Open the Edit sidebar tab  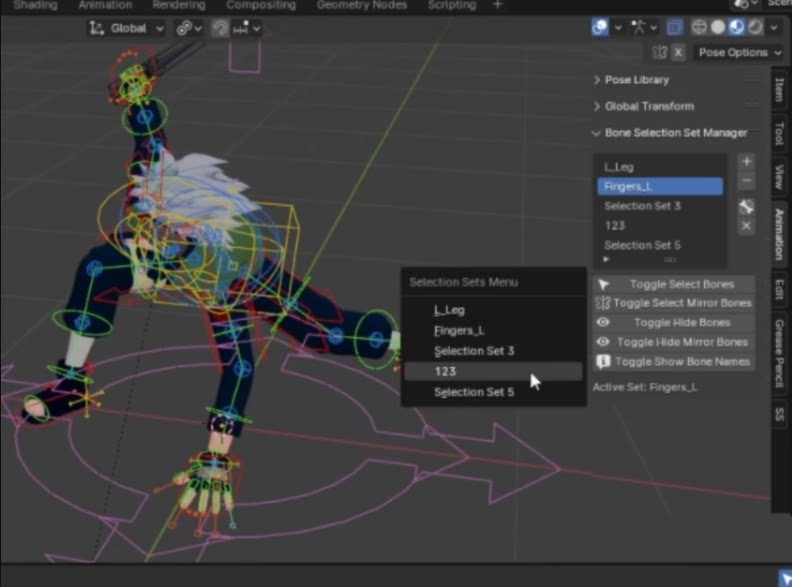(780, 289)
